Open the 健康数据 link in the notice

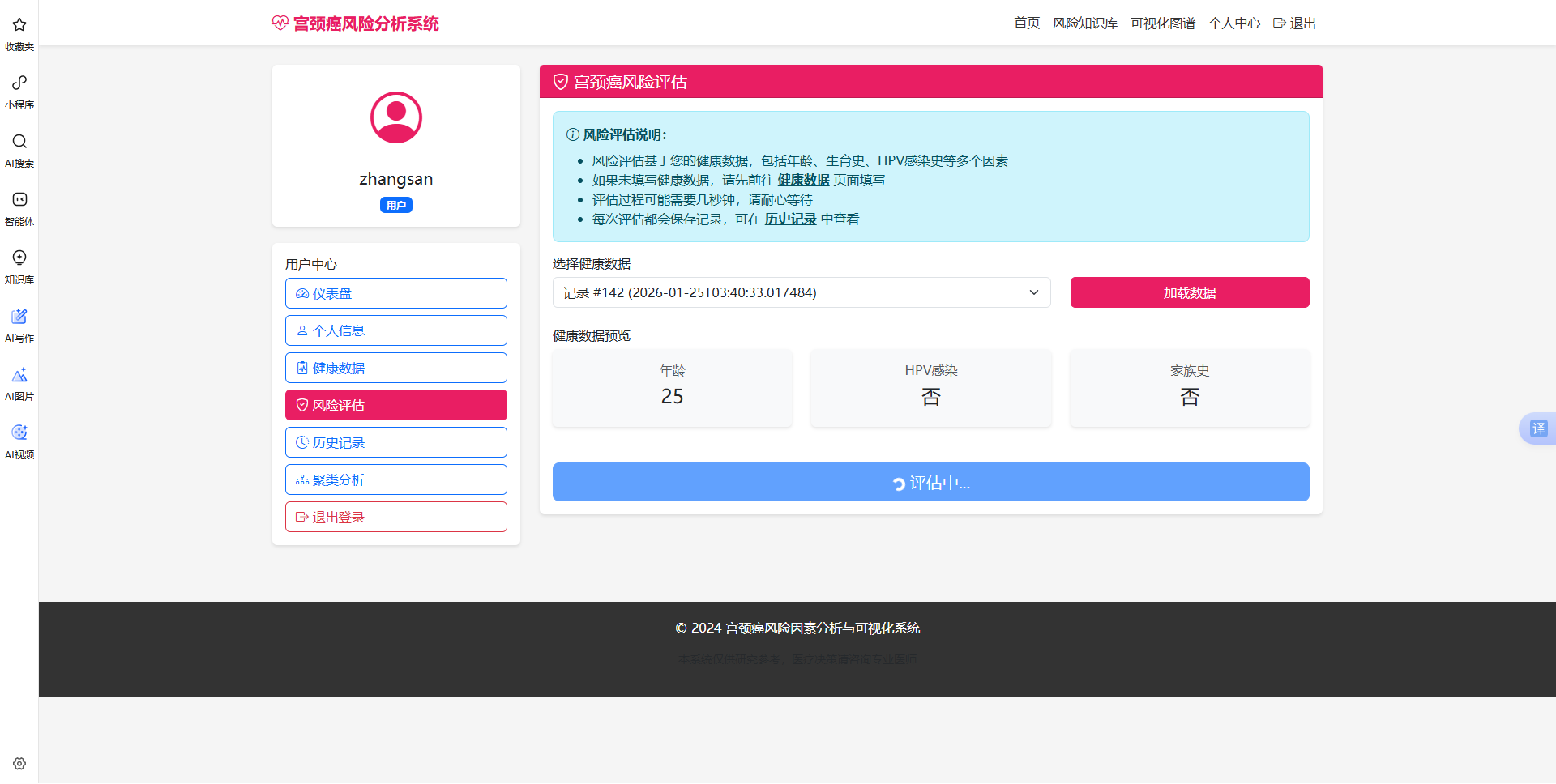803,180
